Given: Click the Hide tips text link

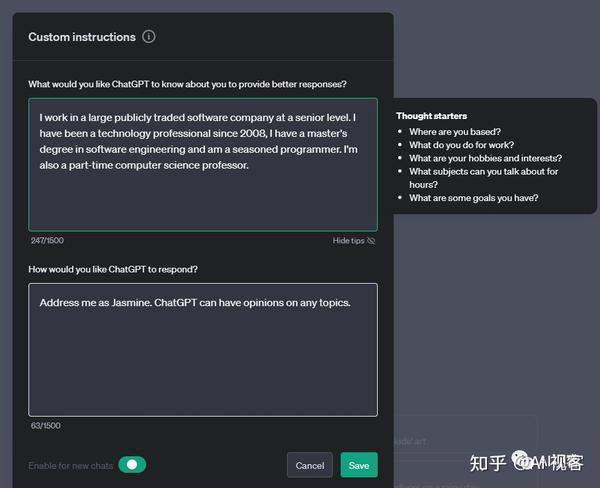Looking at the screenshot, I should 348,241.
